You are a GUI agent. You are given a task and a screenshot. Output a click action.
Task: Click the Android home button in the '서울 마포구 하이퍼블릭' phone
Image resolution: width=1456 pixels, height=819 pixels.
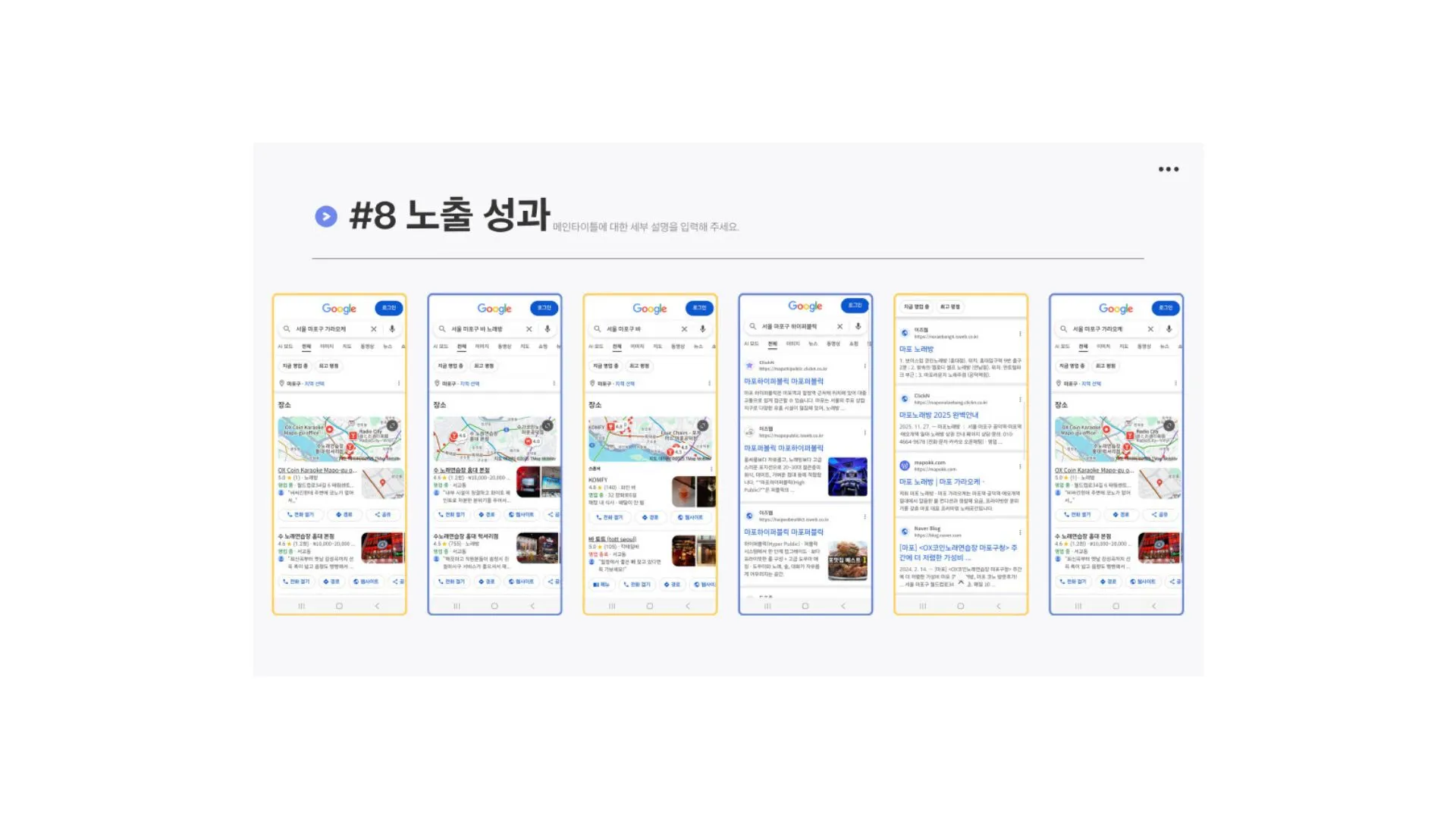pos(805,606)
